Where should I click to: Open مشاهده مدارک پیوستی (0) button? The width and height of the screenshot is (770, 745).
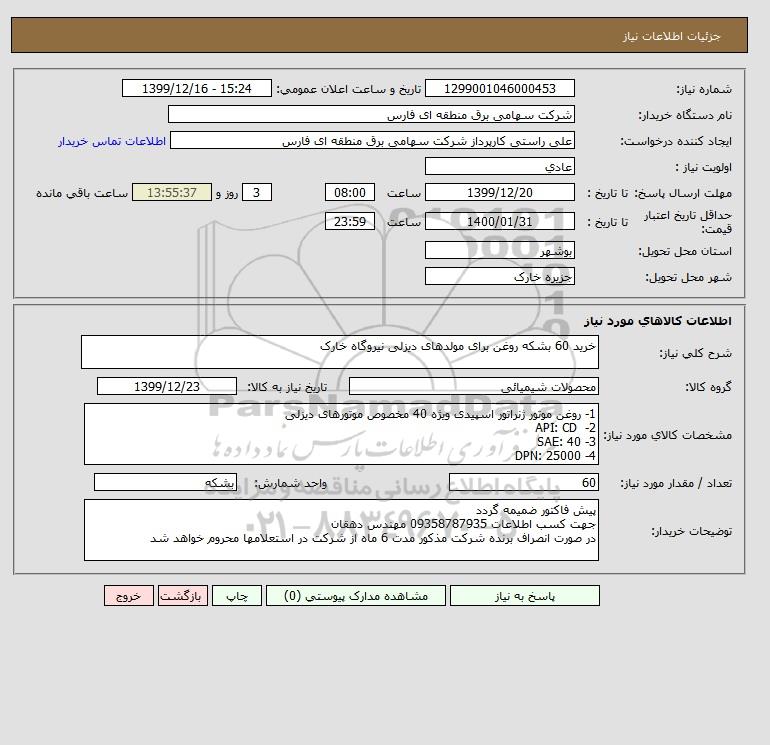pyautogui.click(x=356, y=595)
